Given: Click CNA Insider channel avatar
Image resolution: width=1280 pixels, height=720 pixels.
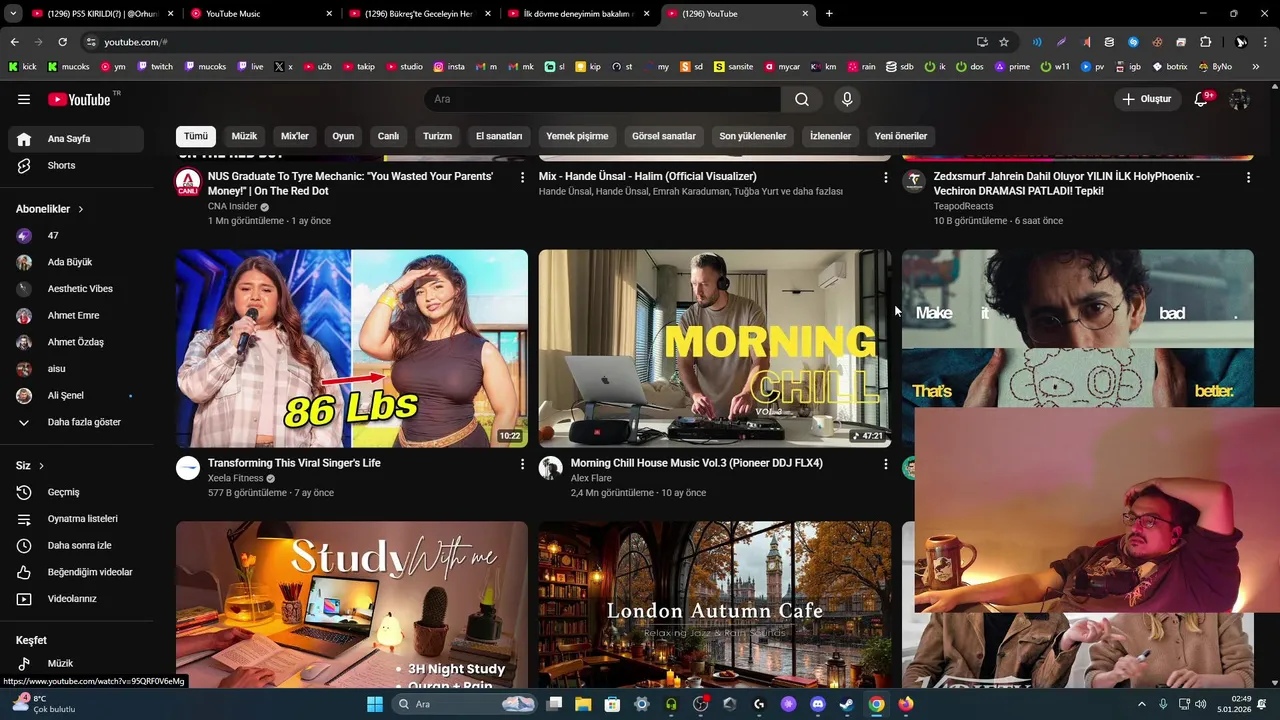Looking at the screenshot, I should click(188, 182).
